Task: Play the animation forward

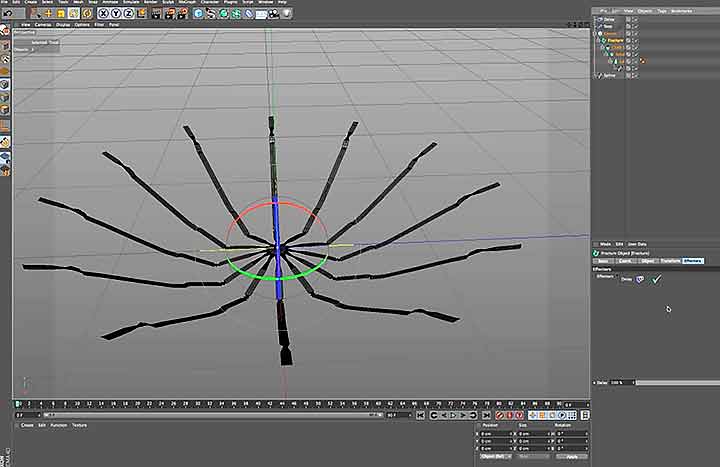Action: (x=453, y=415)
